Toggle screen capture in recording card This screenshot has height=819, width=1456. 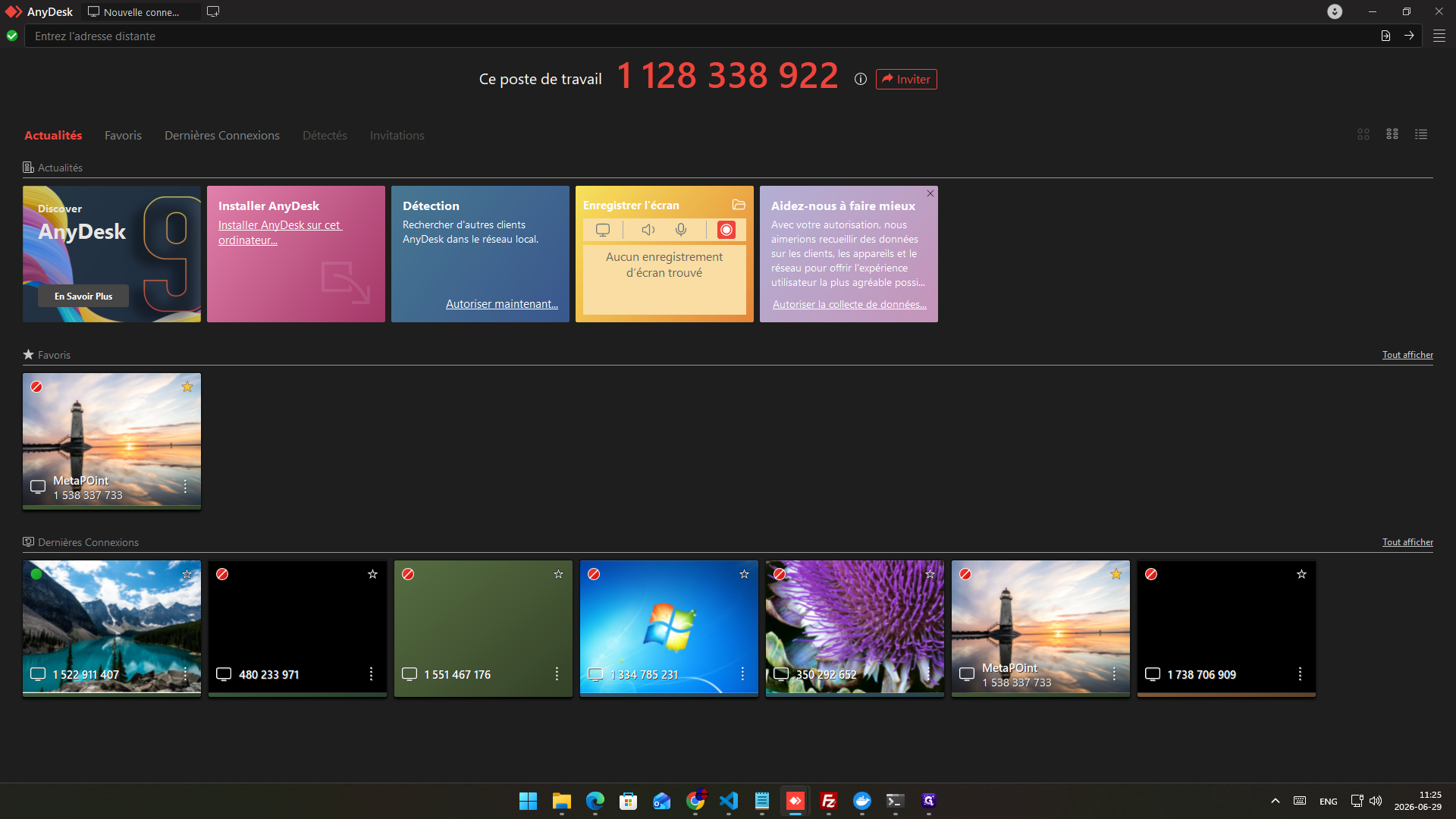pyautogui.click(x=603, y=230)
